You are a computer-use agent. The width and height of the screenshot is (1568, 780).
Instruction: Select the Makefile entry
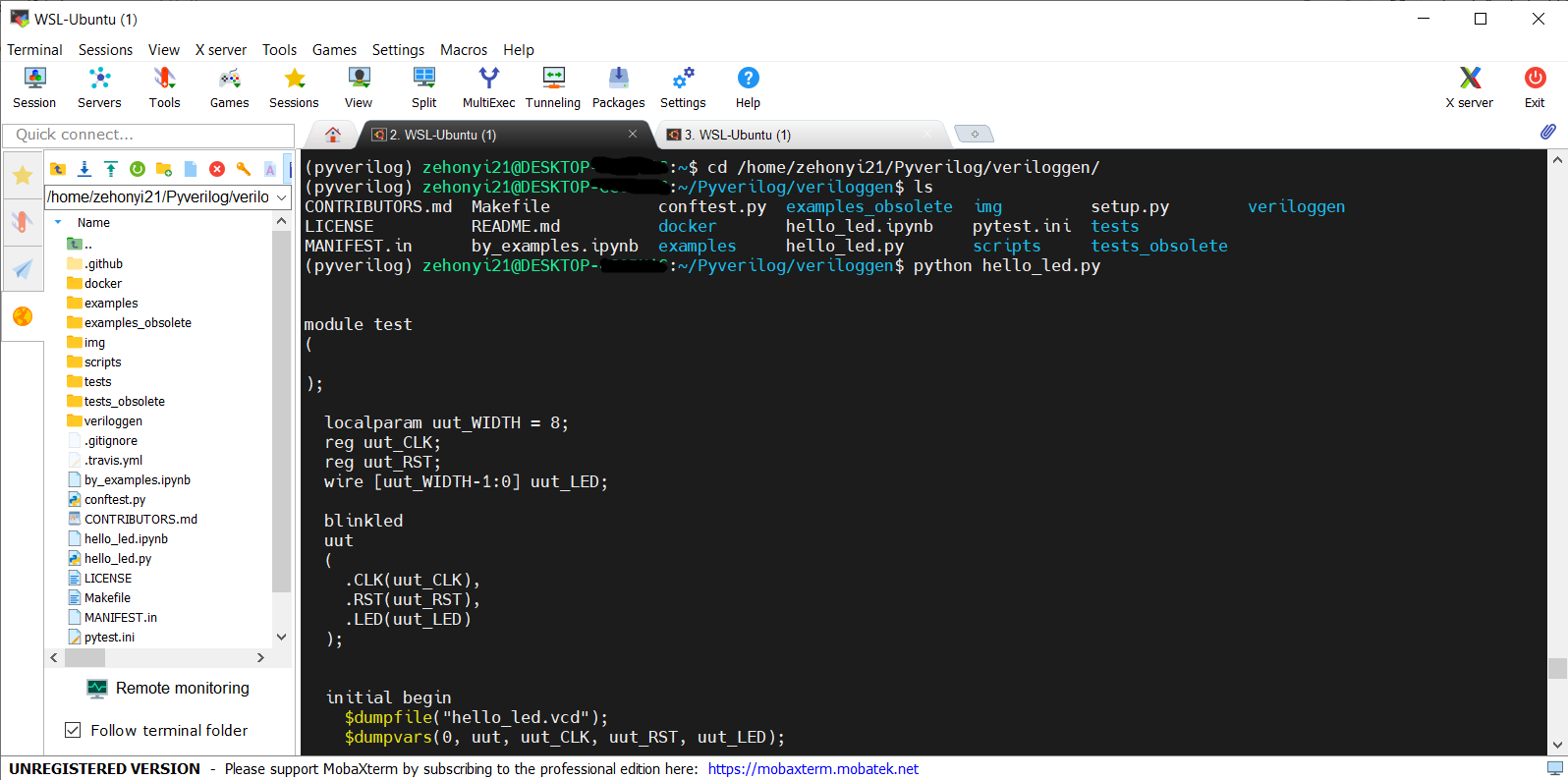pyautogui.click(x=107, y=597)
